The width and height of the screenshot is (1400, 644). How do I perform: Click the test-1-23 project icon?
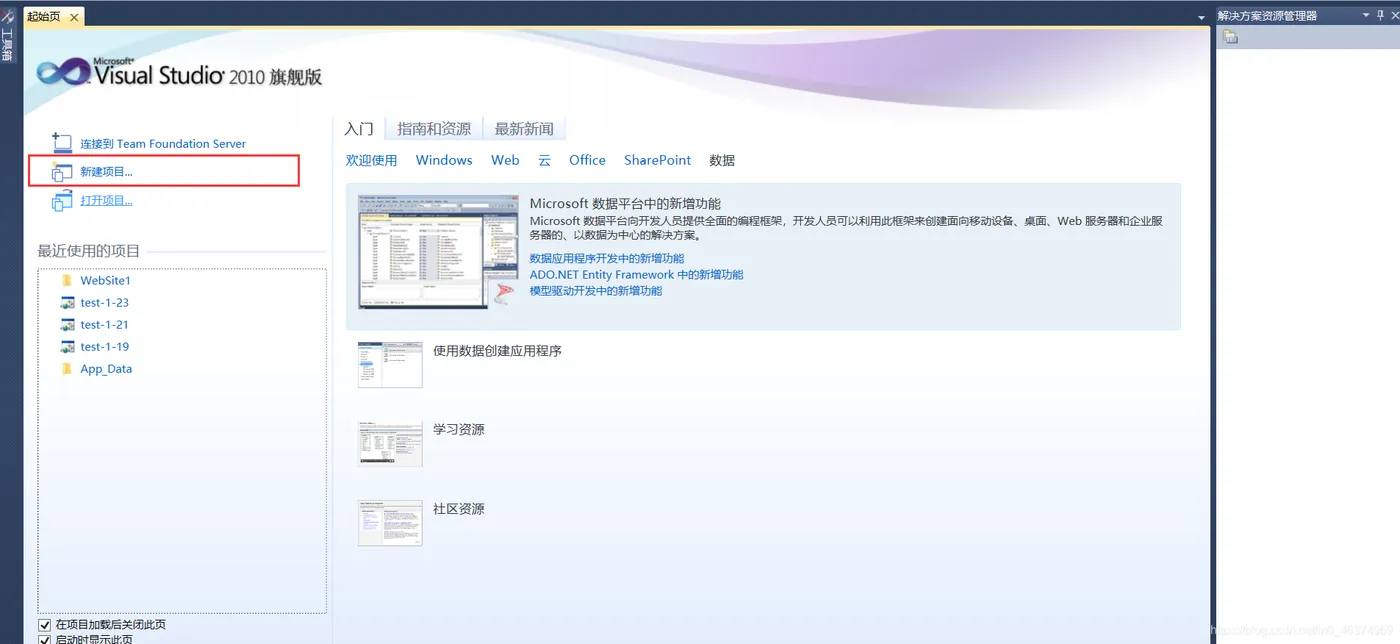67,303
